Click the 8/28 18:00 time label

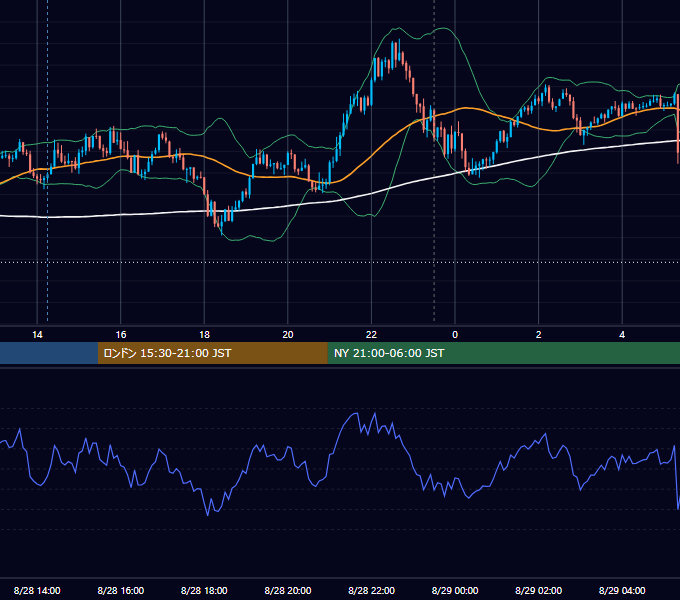(204, 590)
